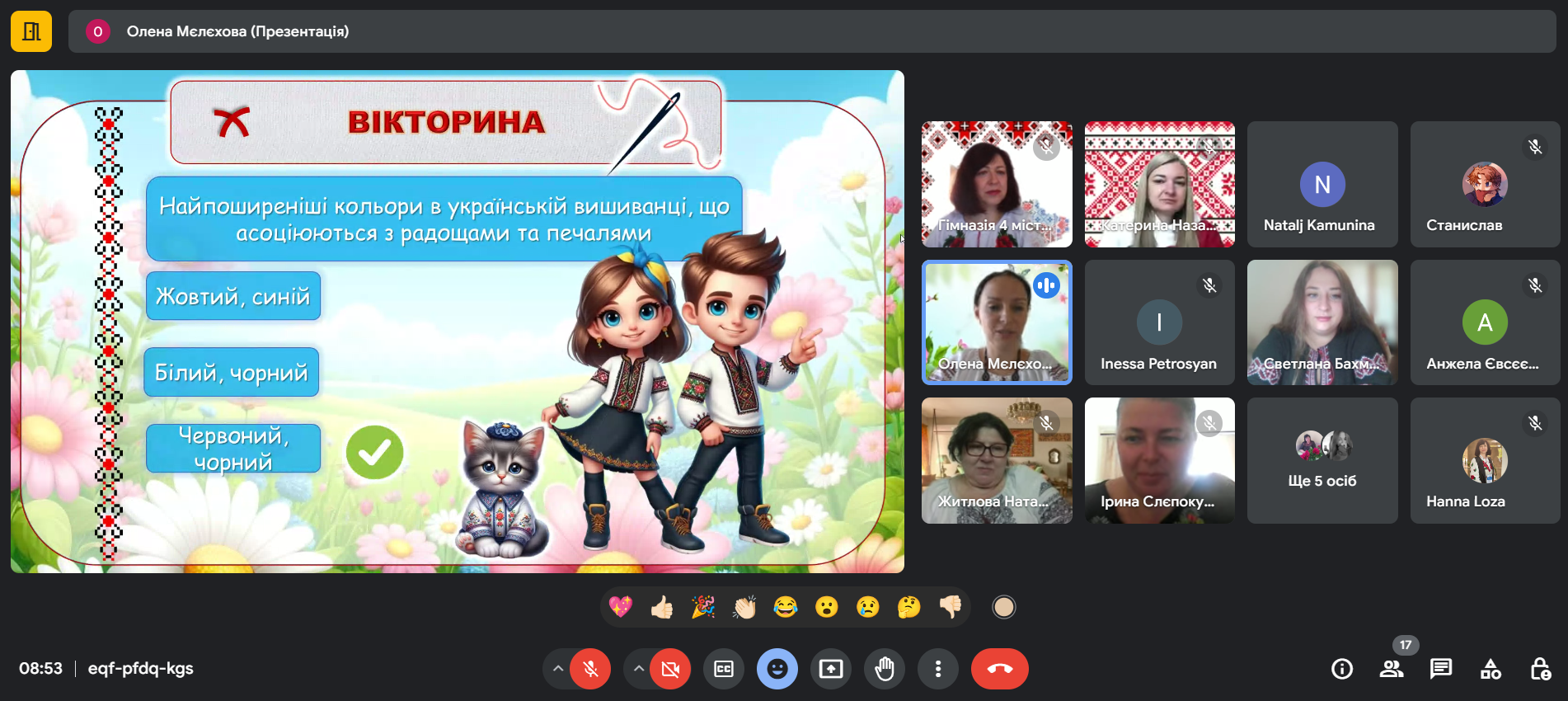Open host controls lock icon

tap(1540, 669)
